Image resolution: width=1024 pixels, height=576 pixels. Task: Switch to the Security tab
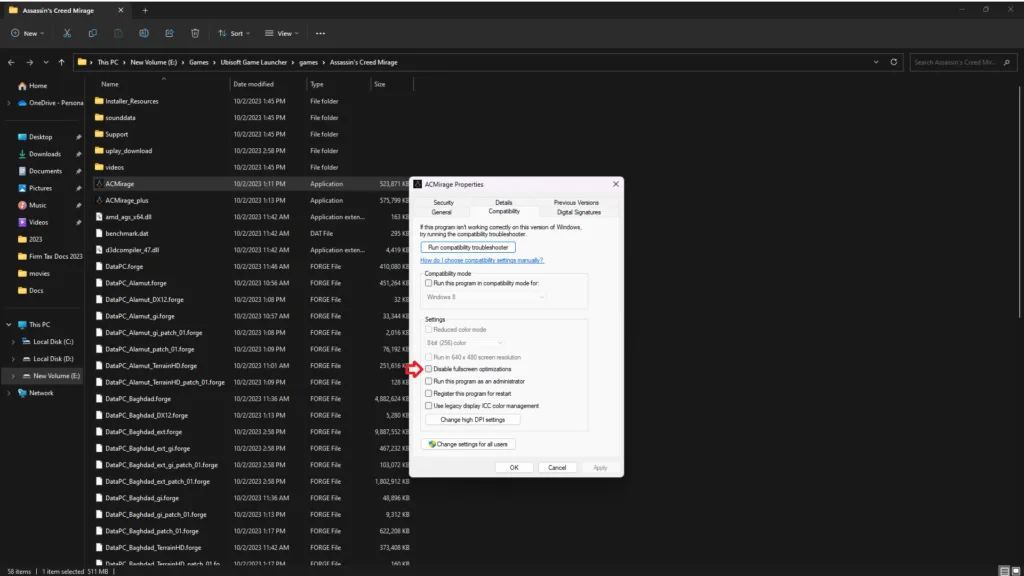point(443,202)
